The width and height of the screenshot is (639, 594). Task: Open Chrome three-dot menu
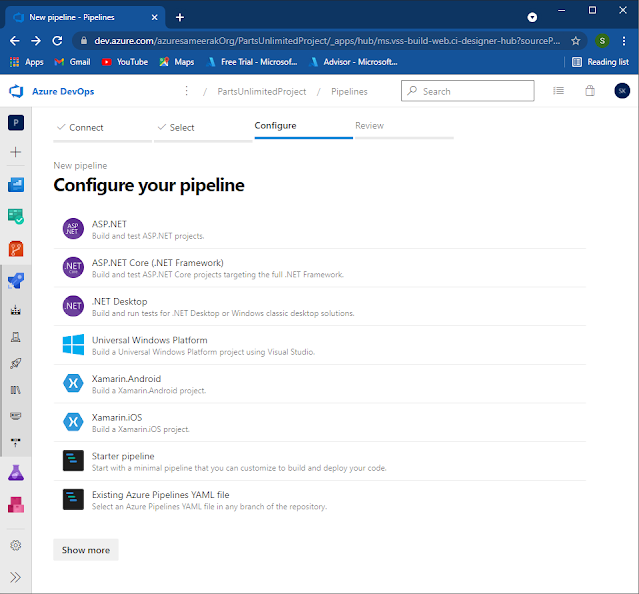click(x=624, y=41)
